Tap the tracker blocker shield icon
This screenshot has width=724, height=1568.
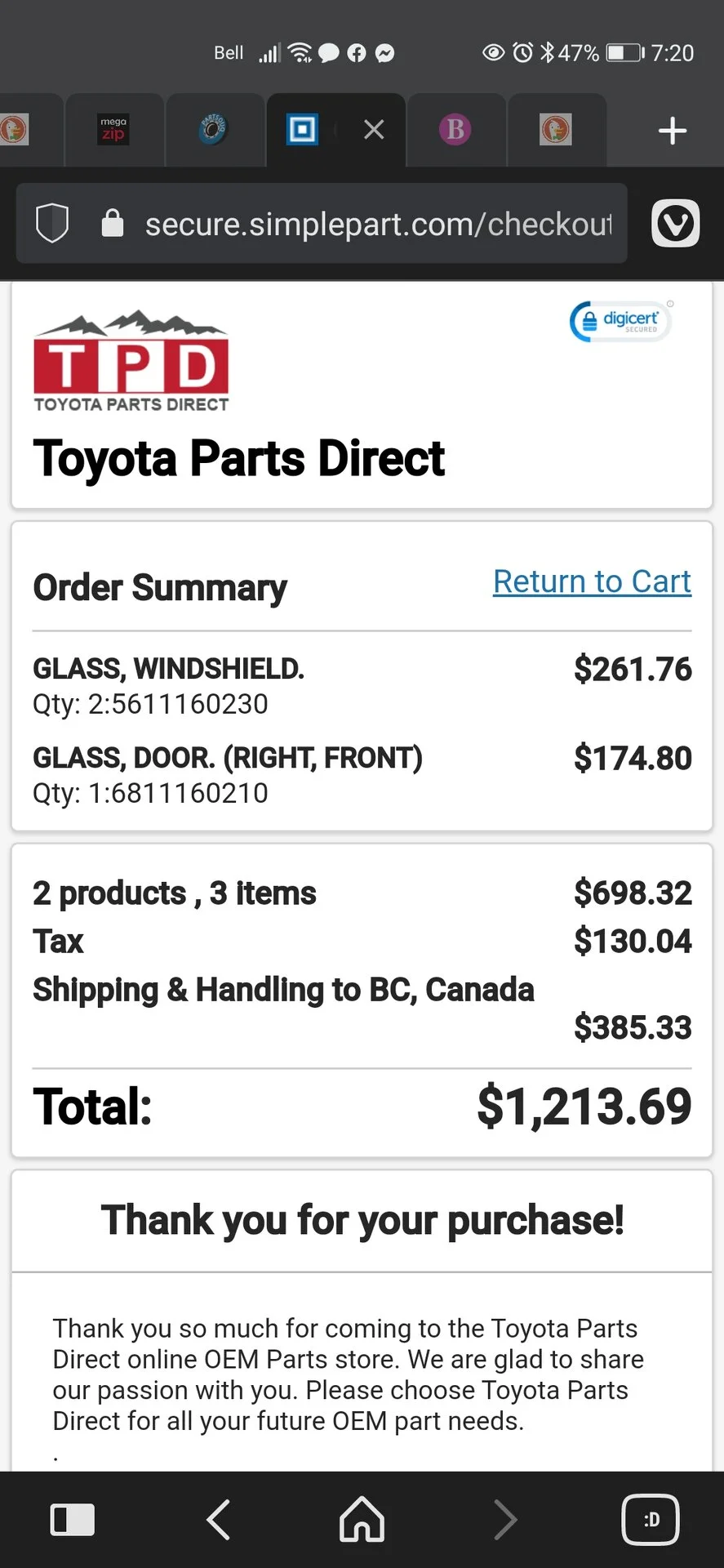pos(52,223)
